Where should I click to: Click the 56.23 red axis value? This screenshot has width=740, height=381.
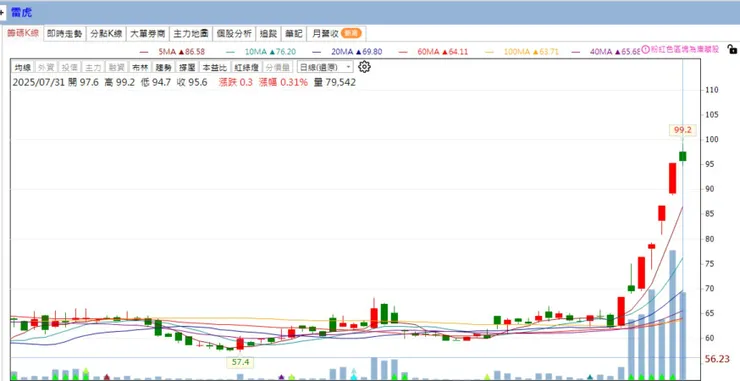coord(717,359)
